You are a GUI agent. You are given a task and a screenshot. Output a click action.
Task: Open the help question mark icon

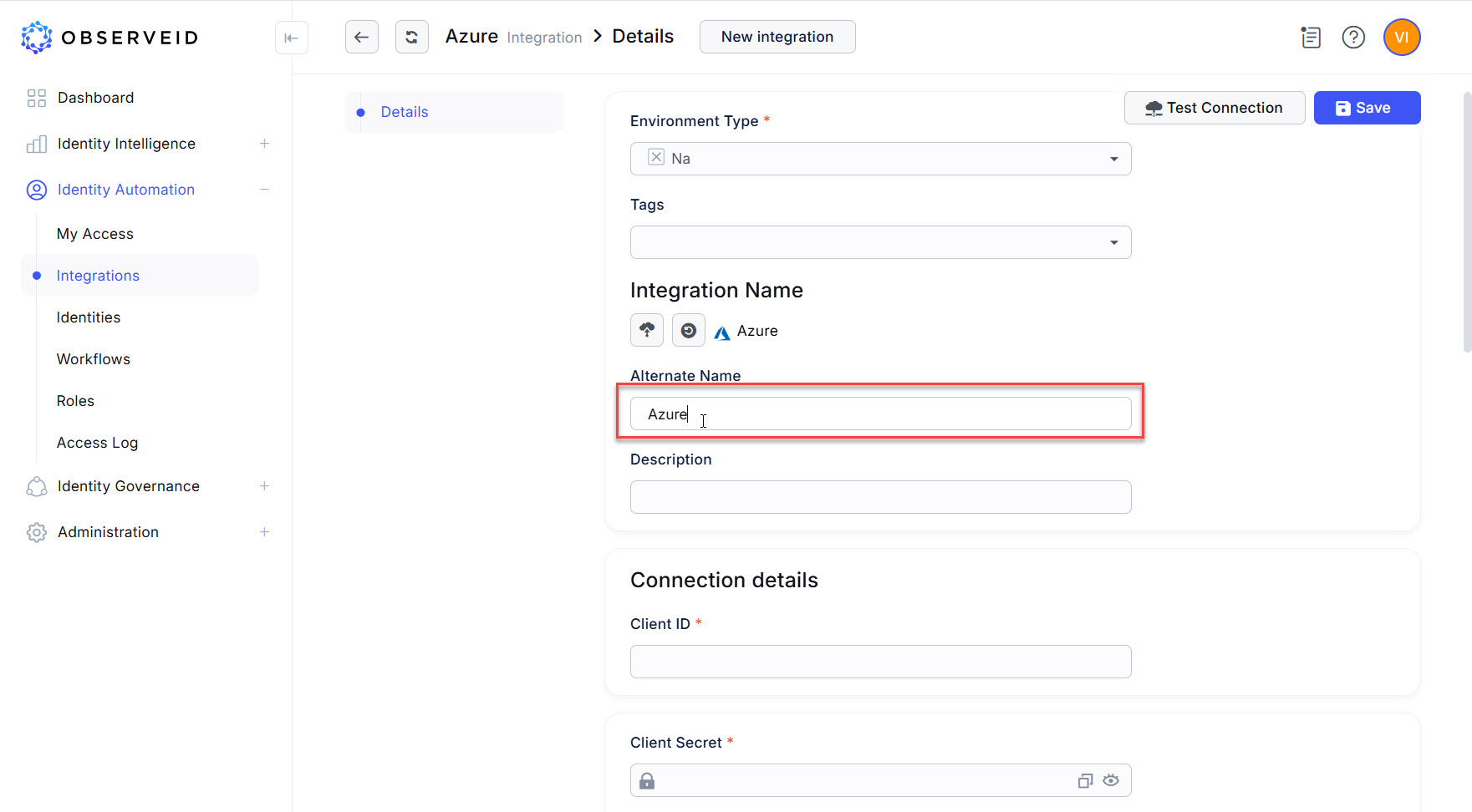(x=1352, y=38)
